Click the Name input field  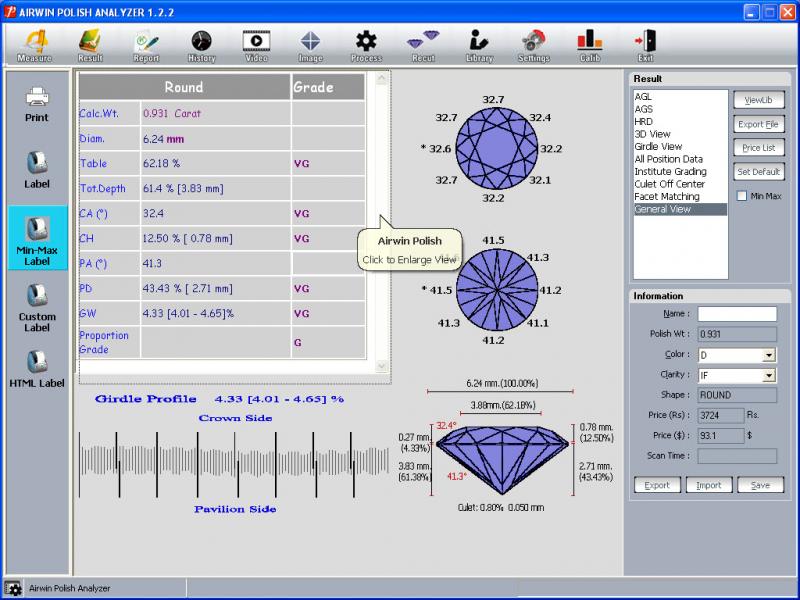(736, 314)
